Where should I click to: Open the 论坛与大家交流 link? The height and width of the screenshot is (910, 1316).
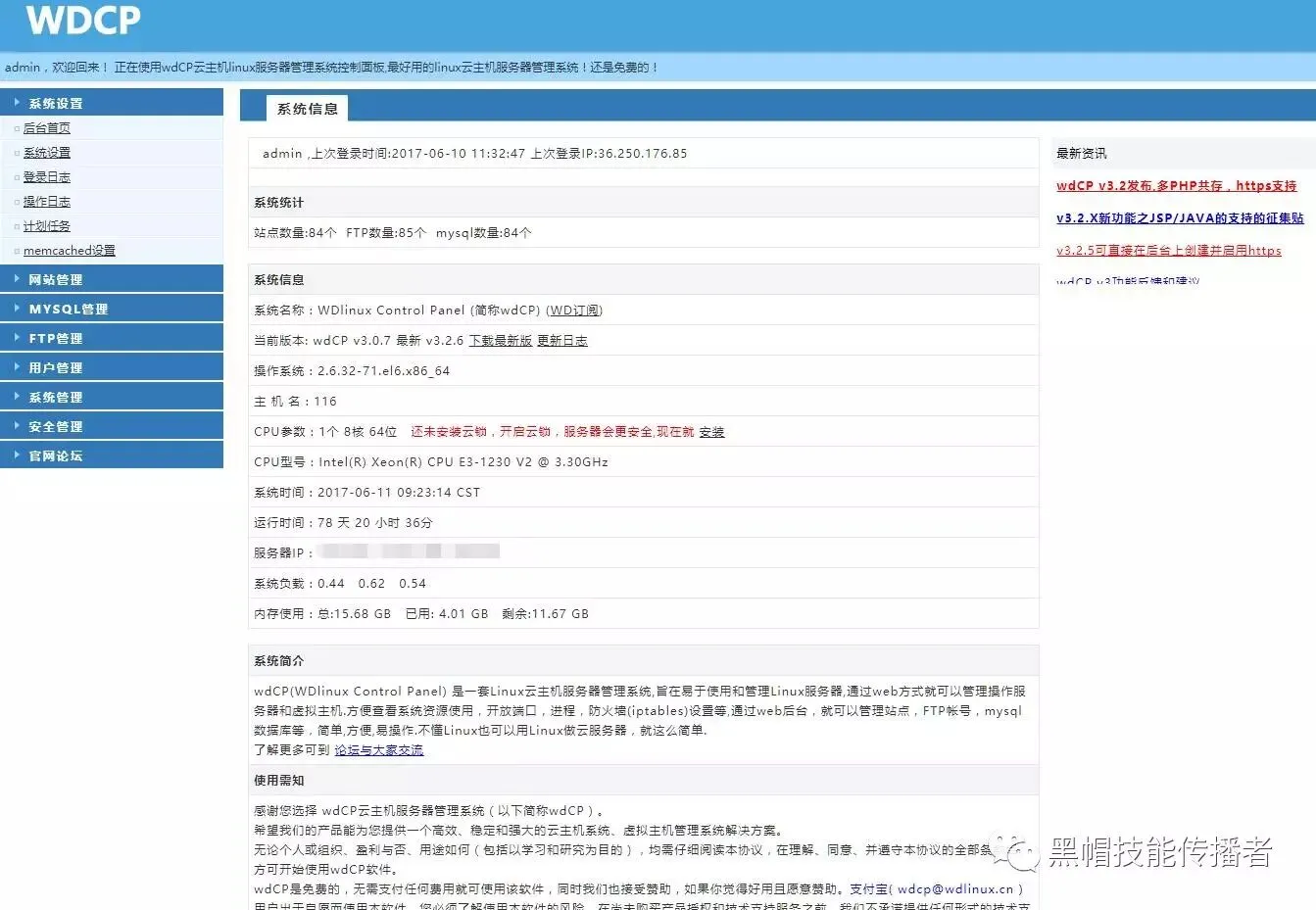[379, 750]
